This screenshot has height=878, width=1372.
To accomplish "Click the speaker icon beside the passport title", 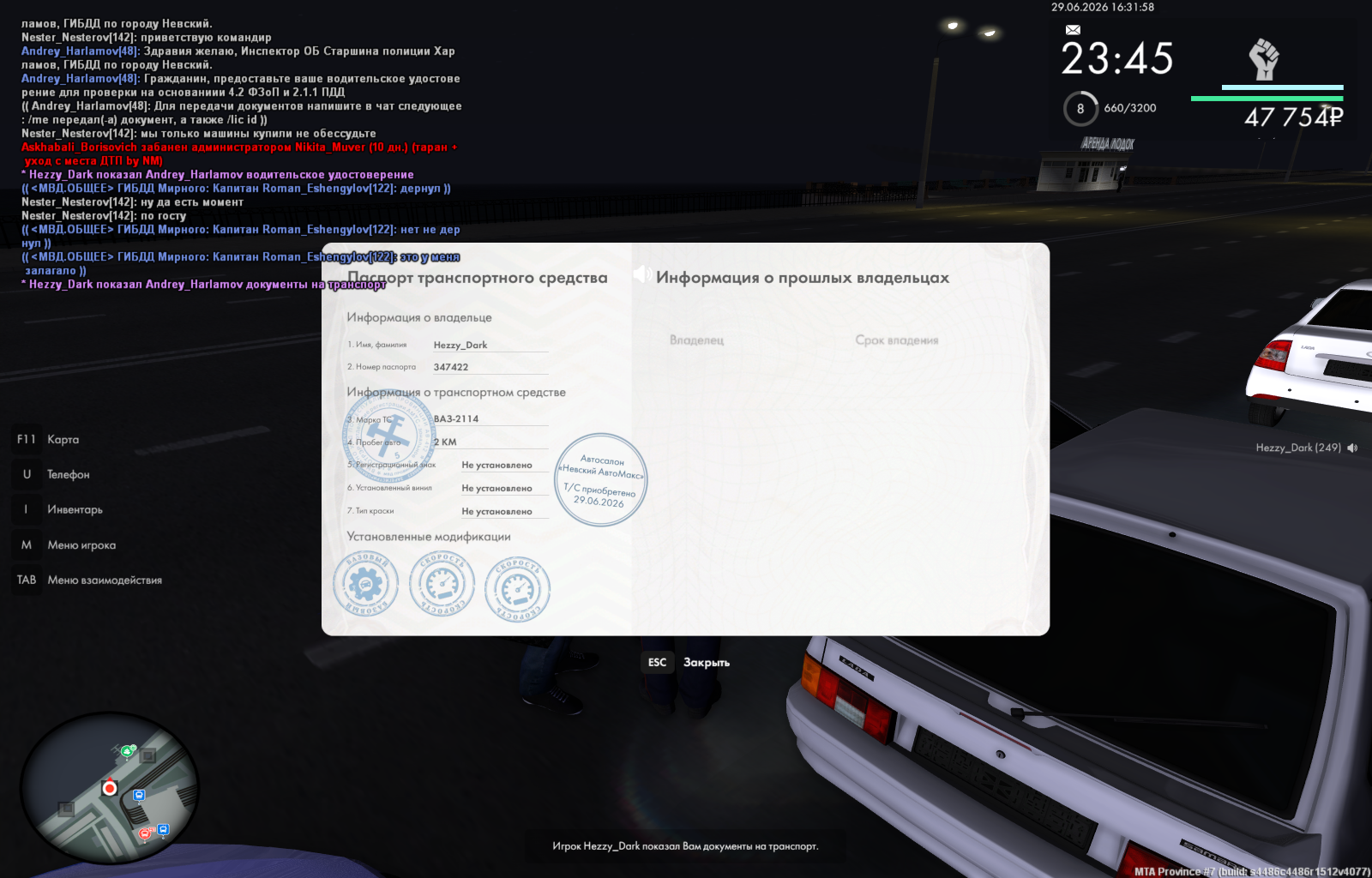I will (642, 274).
